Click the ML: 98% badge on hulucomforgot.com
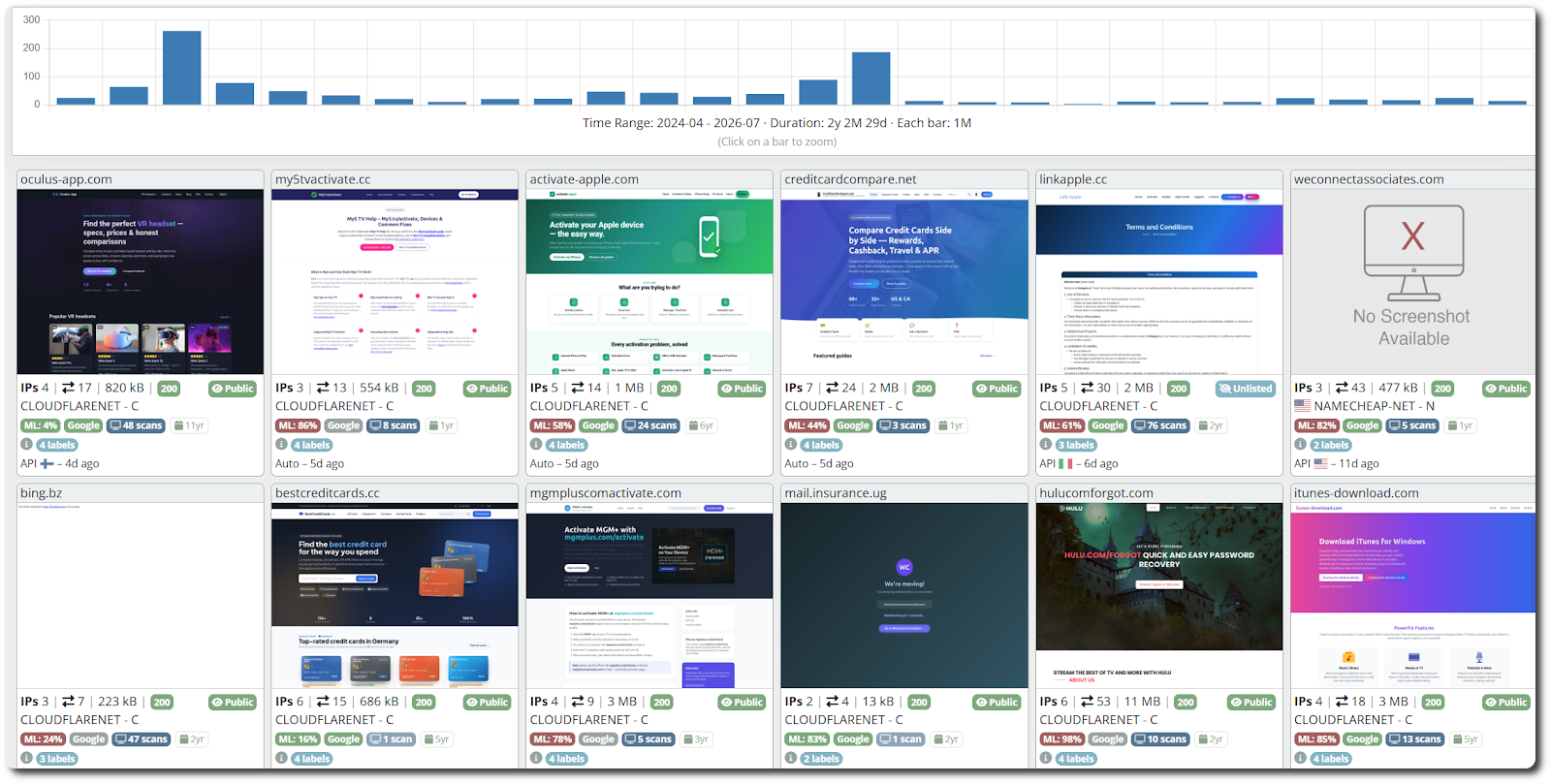This screenshot has height=784, width=1551. (x=1062, y=739)
